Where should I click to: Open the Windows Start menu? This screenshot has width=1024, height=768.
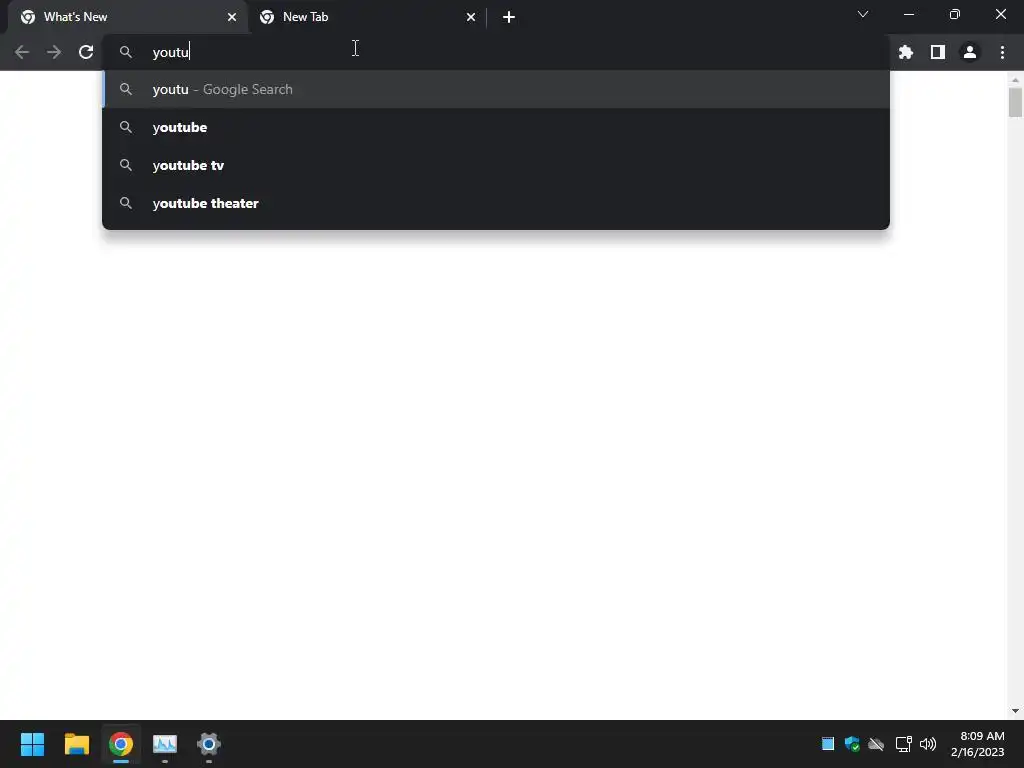(32, 744)
